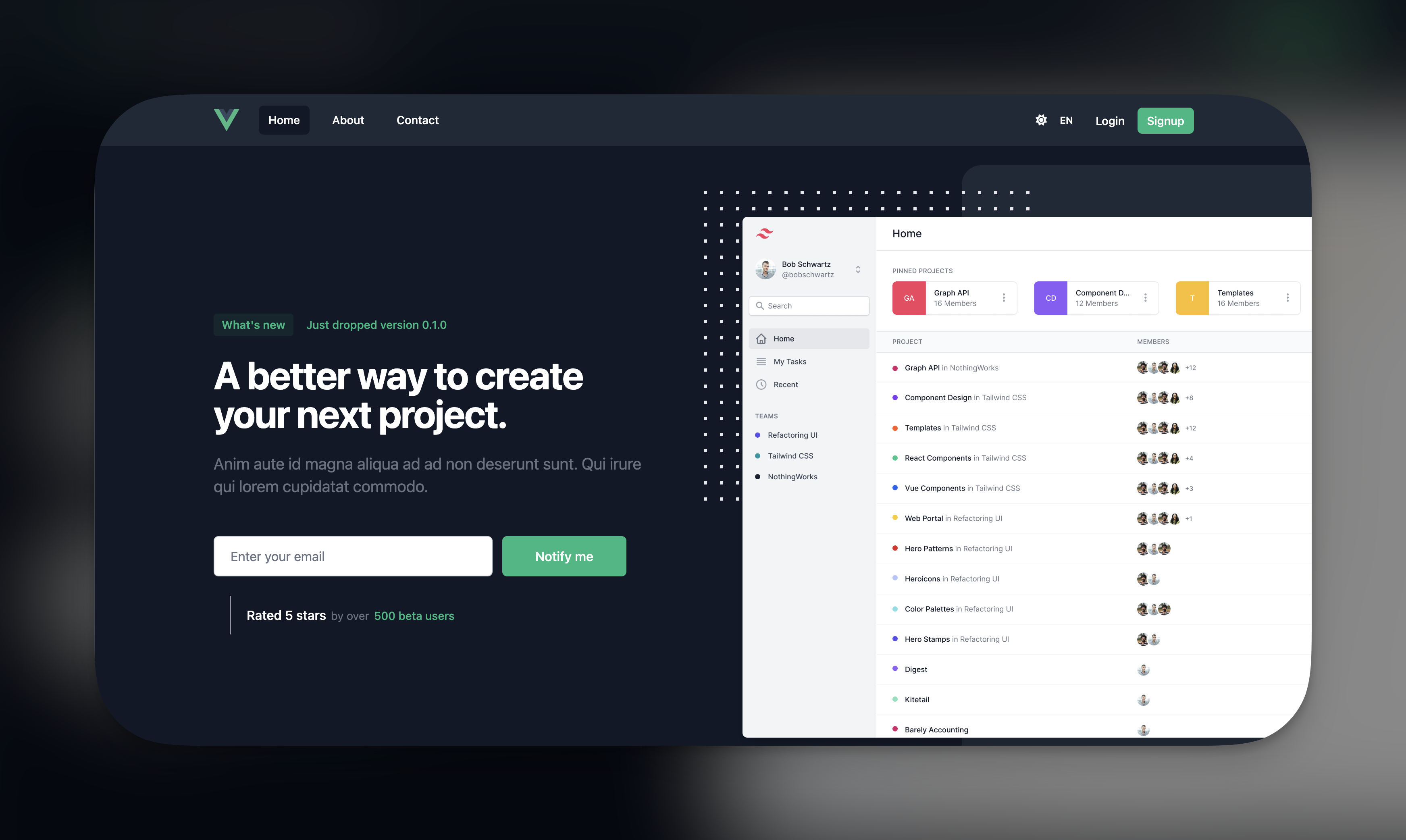Click the Component Design project options icon
The width and height of the screenshot is (1406, 840).
[x=1146, y=298]
